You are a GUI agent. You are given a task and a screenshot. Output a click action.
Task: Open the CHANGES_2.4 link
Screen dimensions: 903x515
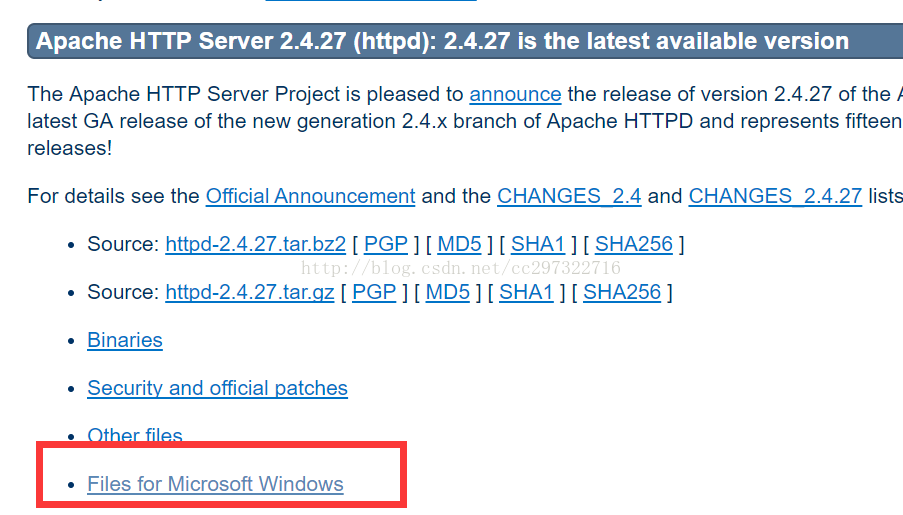pos(569,196)
